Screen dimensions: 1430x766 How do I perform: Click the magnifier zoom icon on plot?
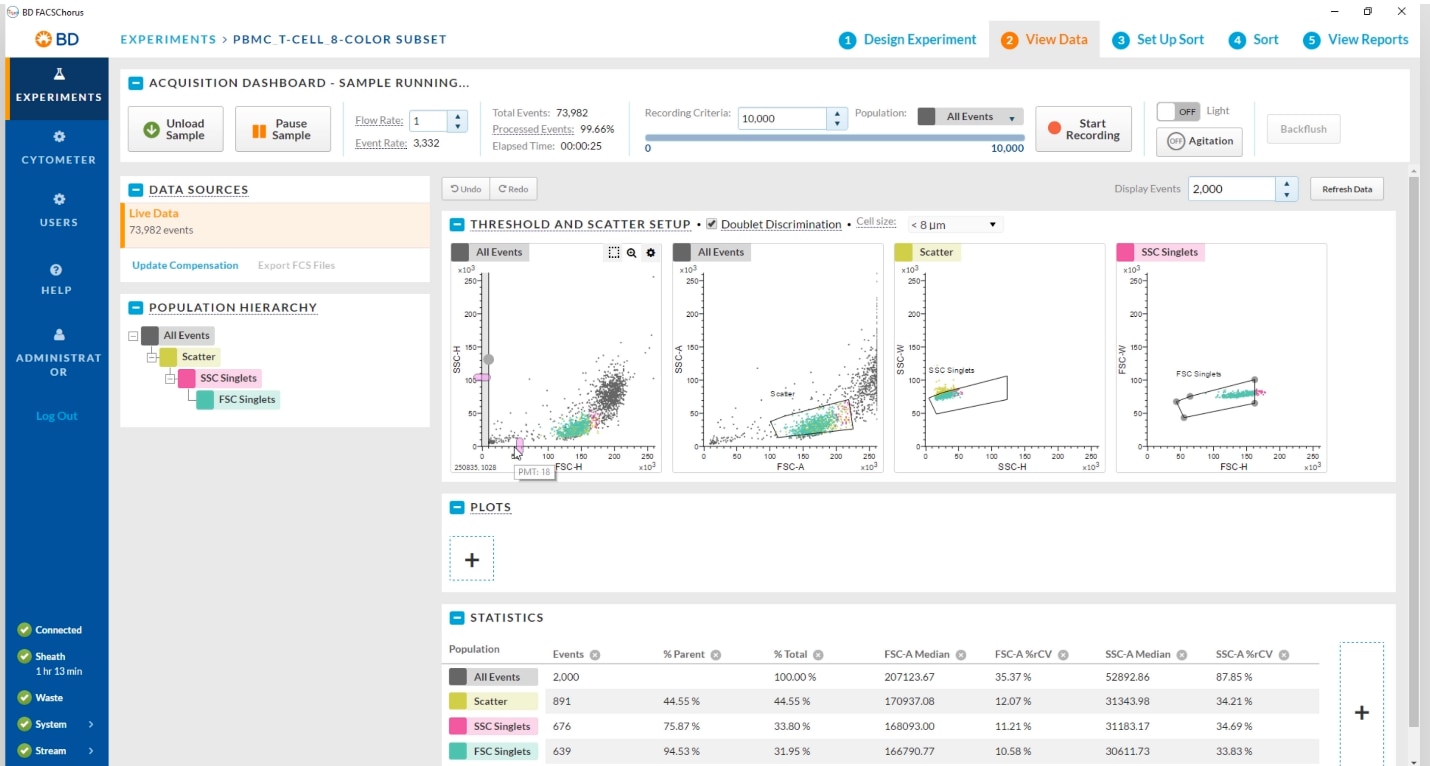click(632, 253)
